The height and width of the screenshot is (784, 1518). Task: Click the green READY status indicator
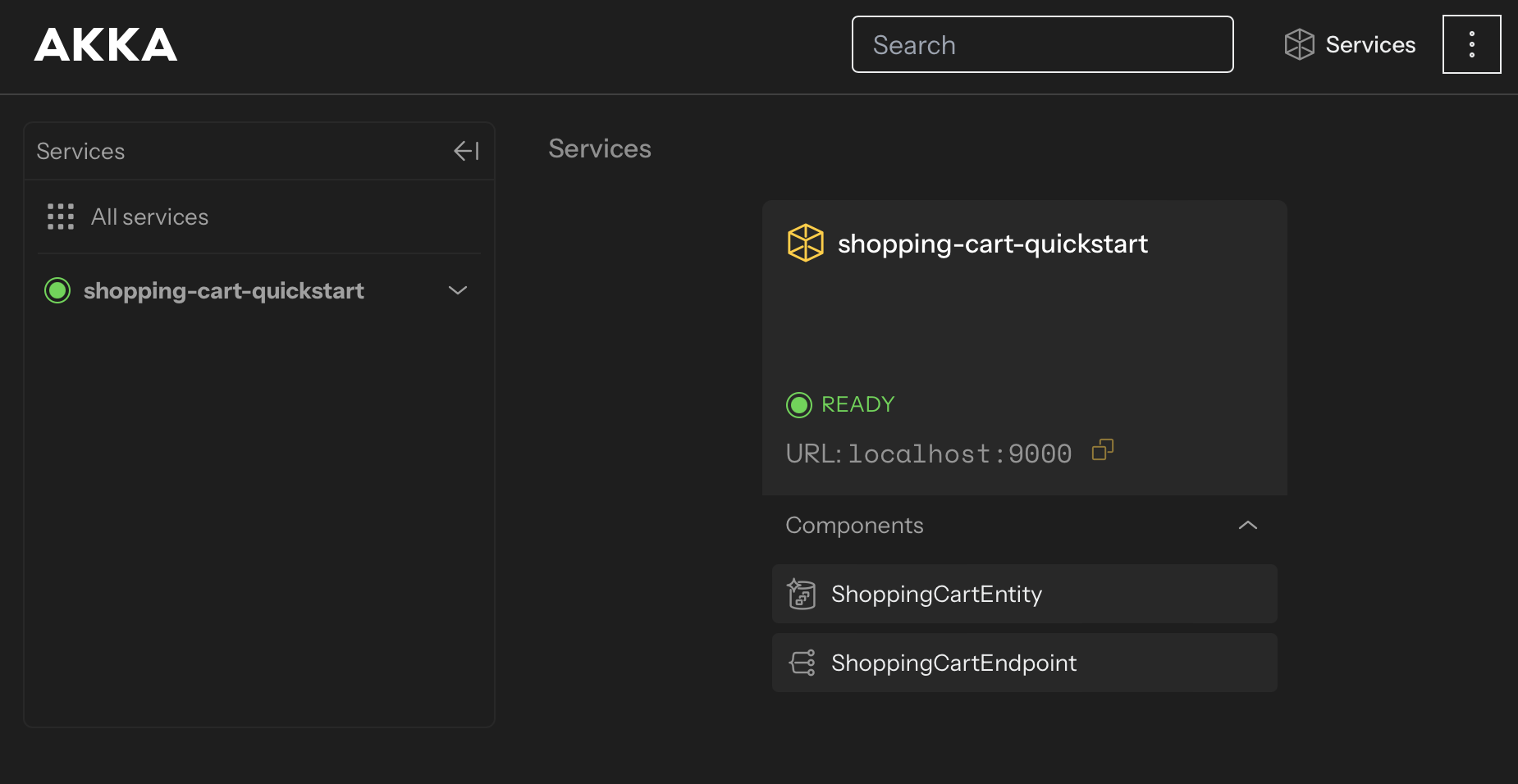point(799,404)
